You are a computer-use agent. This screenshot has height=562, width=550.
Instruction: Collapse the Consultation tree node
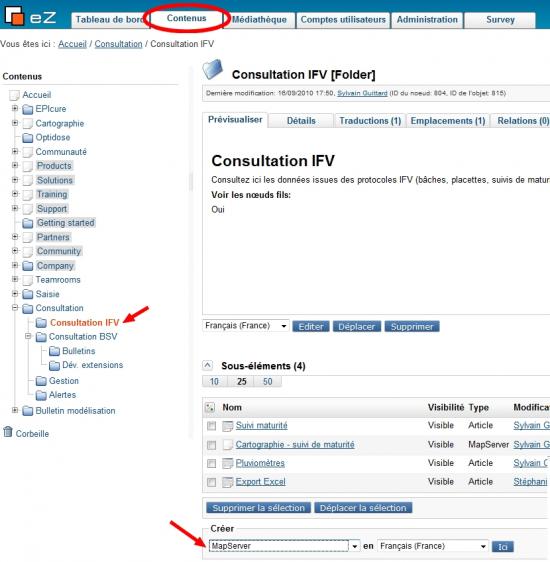click(x=15, y=308)
